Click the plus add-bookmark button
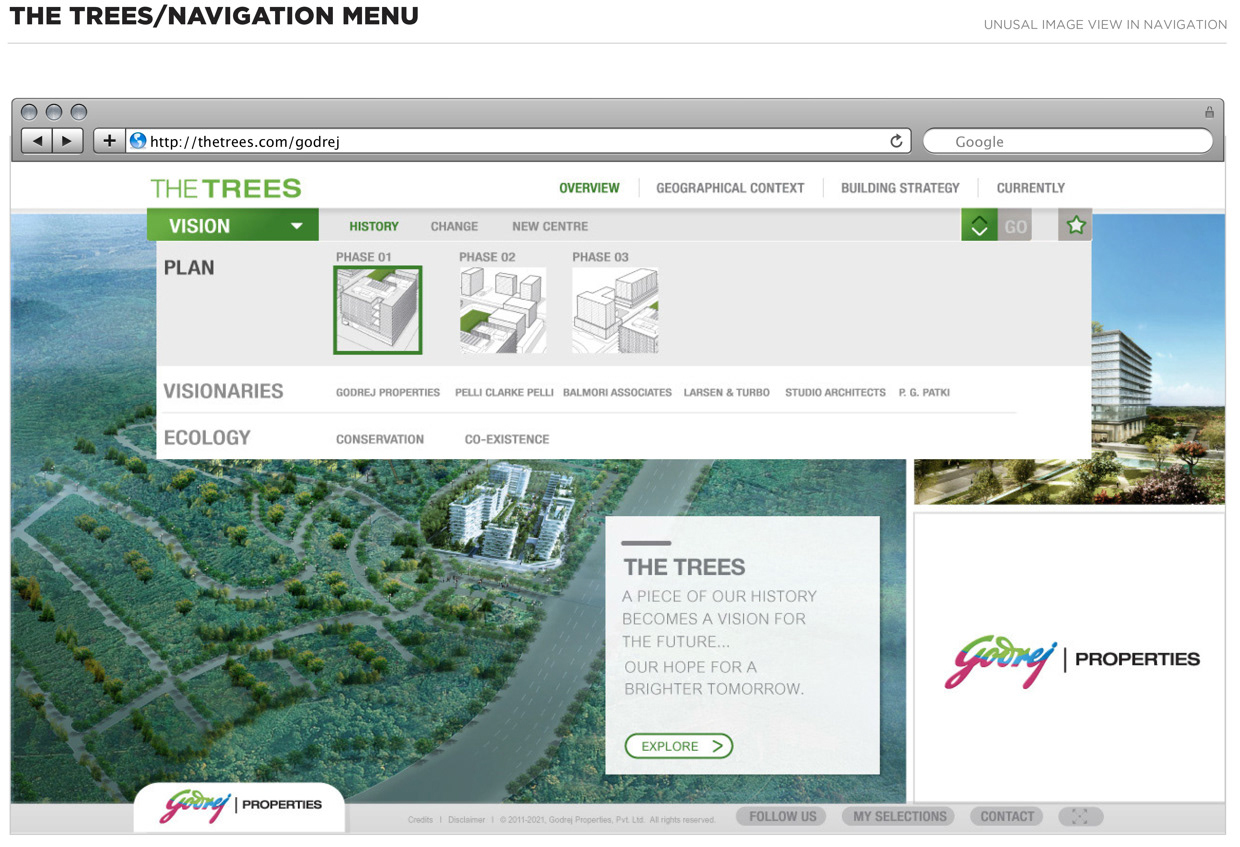1240x847 pixels. (x=109, y=141)
